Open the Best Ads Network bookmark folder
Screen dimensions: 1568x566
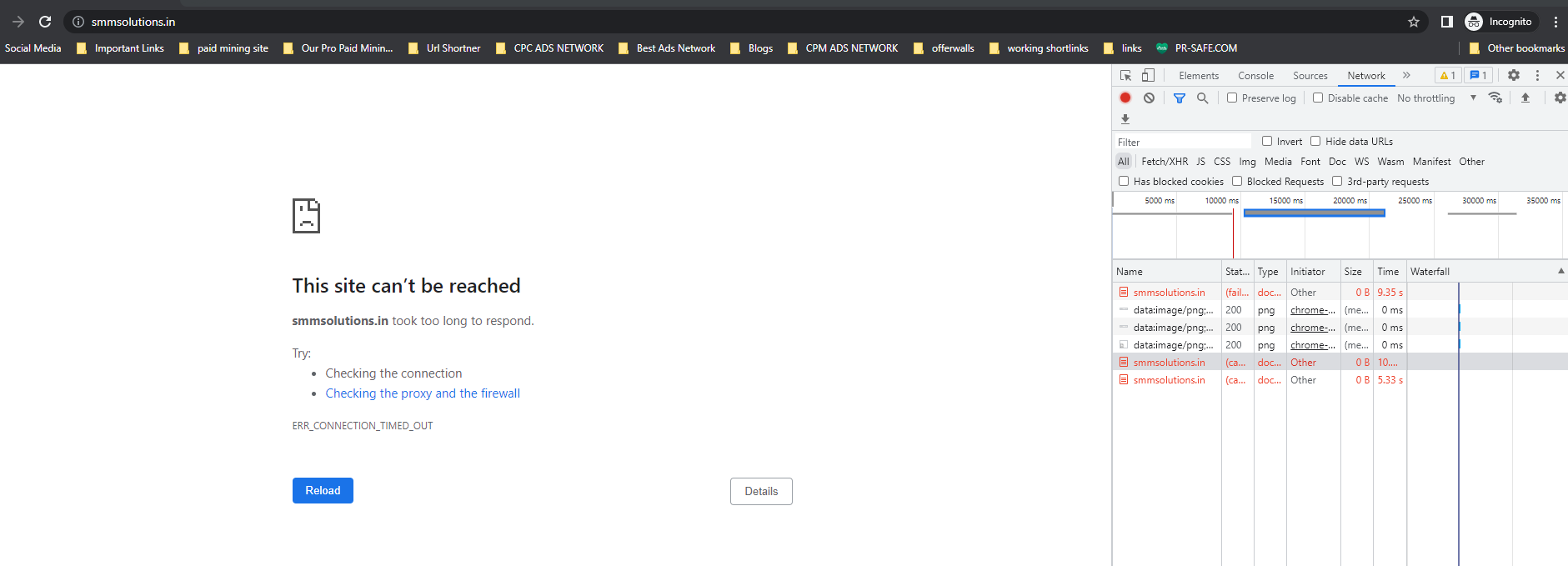pos(667,48)
